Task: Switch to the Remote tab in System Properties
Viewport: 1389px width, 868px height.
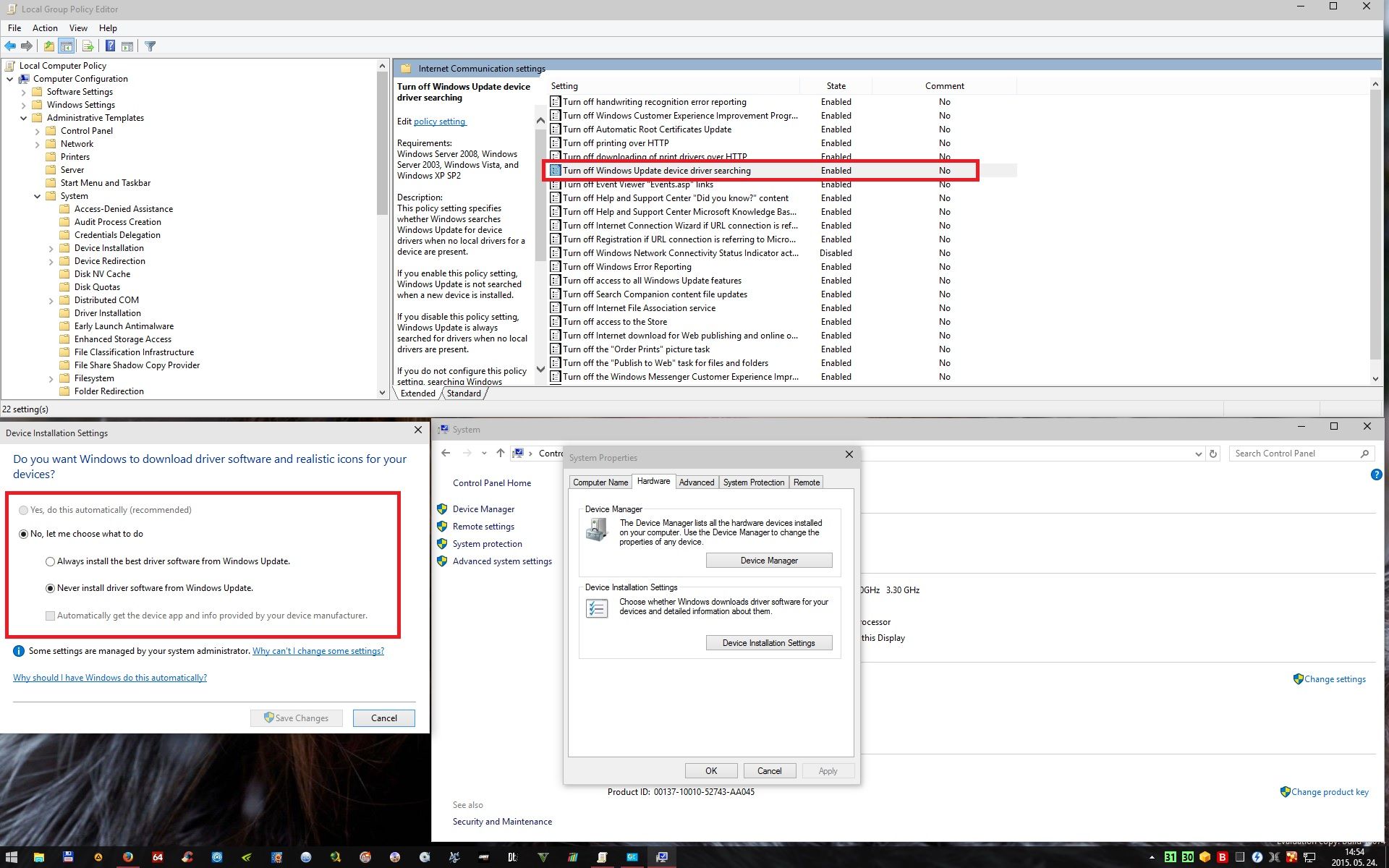Action: pyautogui.click(x=807, y=482)
